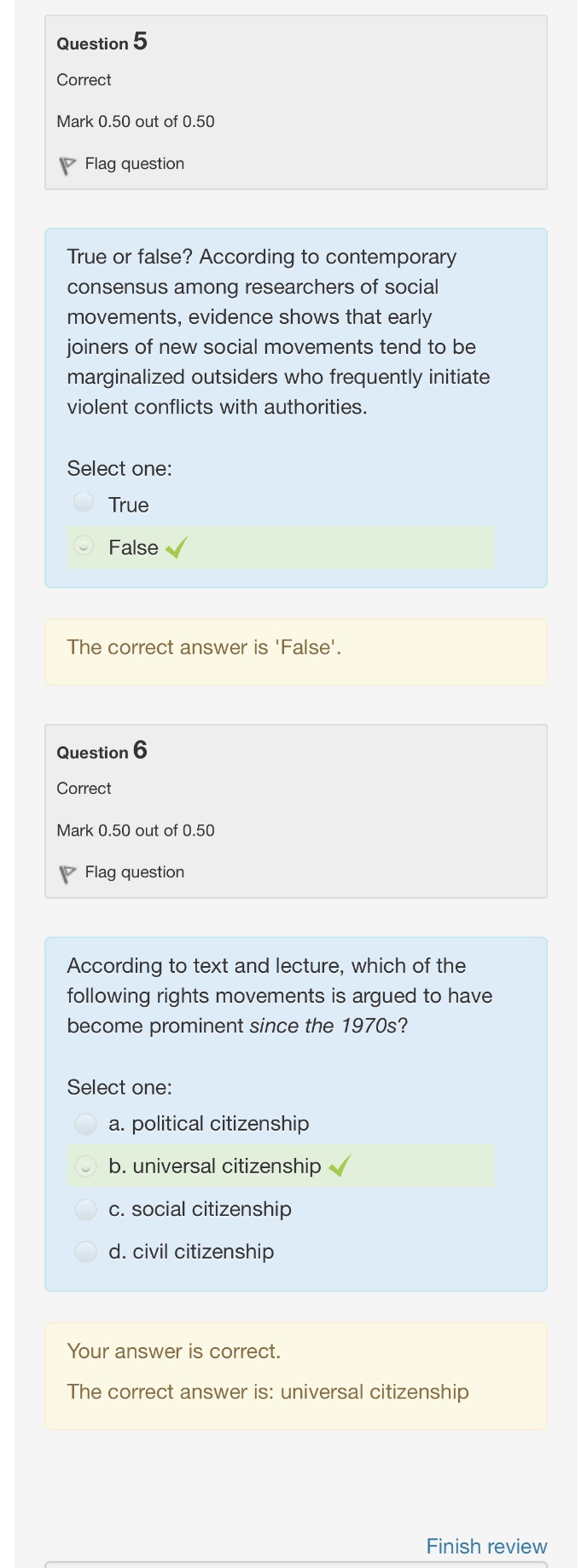Click the Flag question text under Question 5

tap(135, 164)
